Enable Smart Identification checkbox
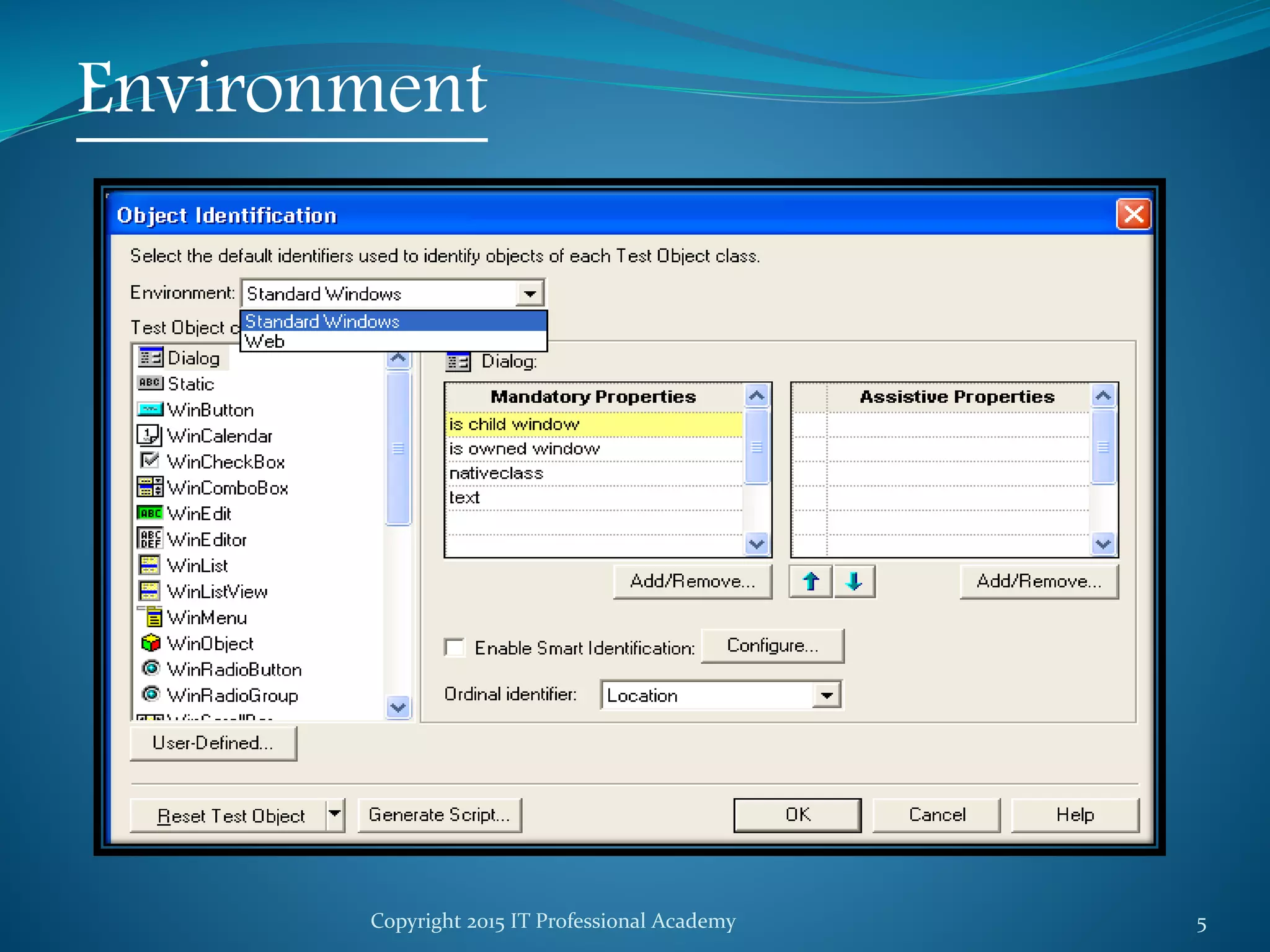 pyautogui.click(x=455, y=648)
